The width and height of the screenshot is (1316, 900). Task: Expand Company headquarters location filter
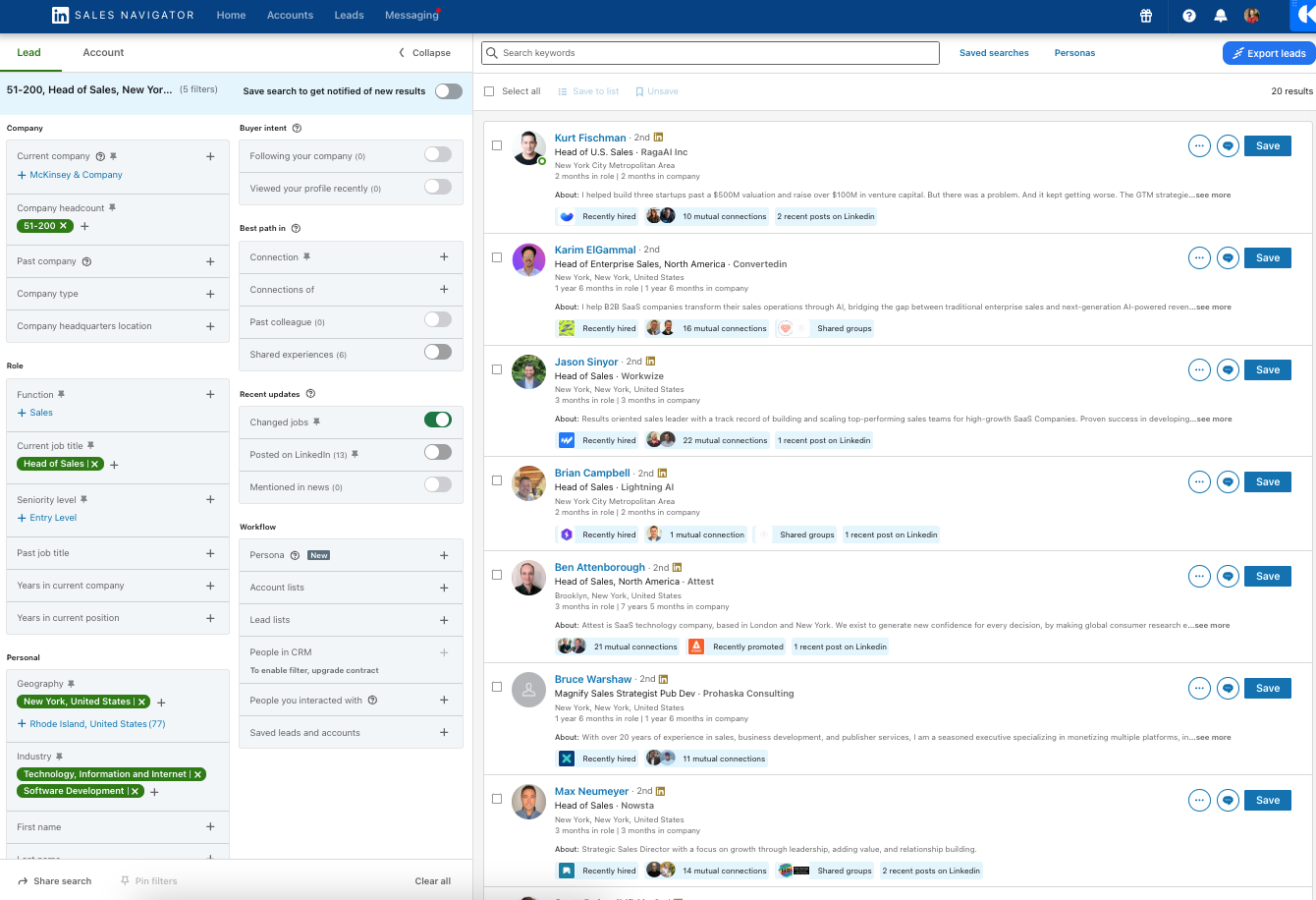(210, 326)
